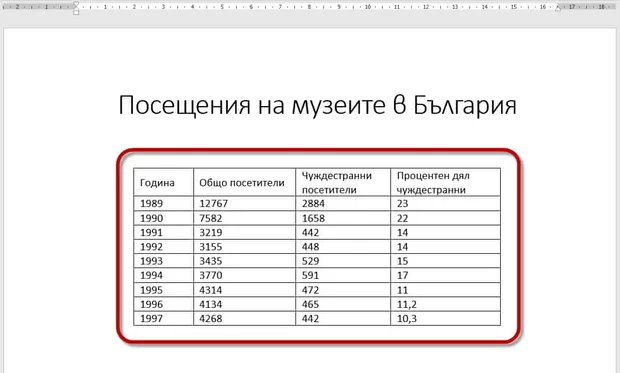Click the foreign visitors cell '472'
This screenshot has height=373, width=620.
point(343,290)
